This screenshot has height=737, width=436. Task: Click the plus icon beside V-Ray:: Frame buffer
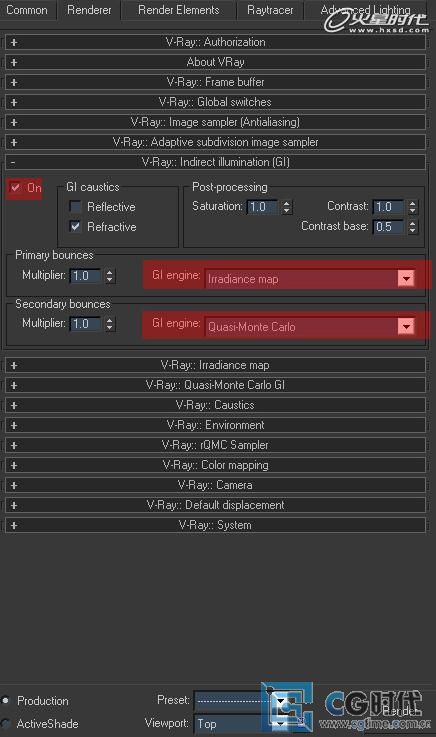[x=14, y=82]
